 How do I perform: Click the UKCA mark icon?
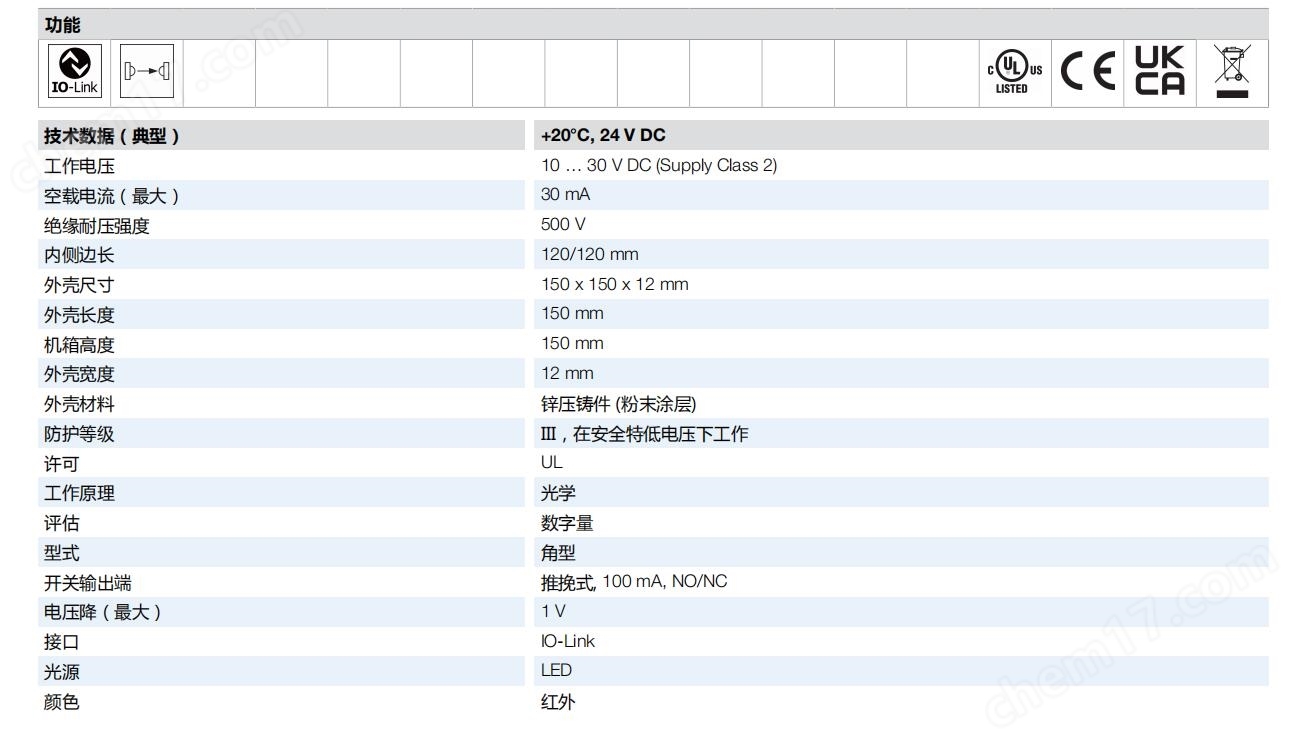pos(1160,72)
